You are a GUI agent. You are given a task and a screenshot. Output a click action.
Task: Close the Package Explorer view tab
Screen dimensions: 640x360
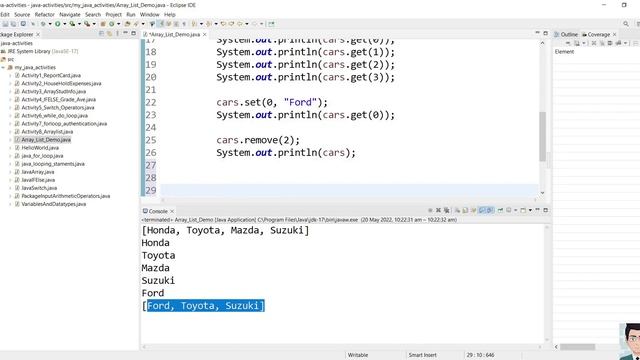click(38, 34)
